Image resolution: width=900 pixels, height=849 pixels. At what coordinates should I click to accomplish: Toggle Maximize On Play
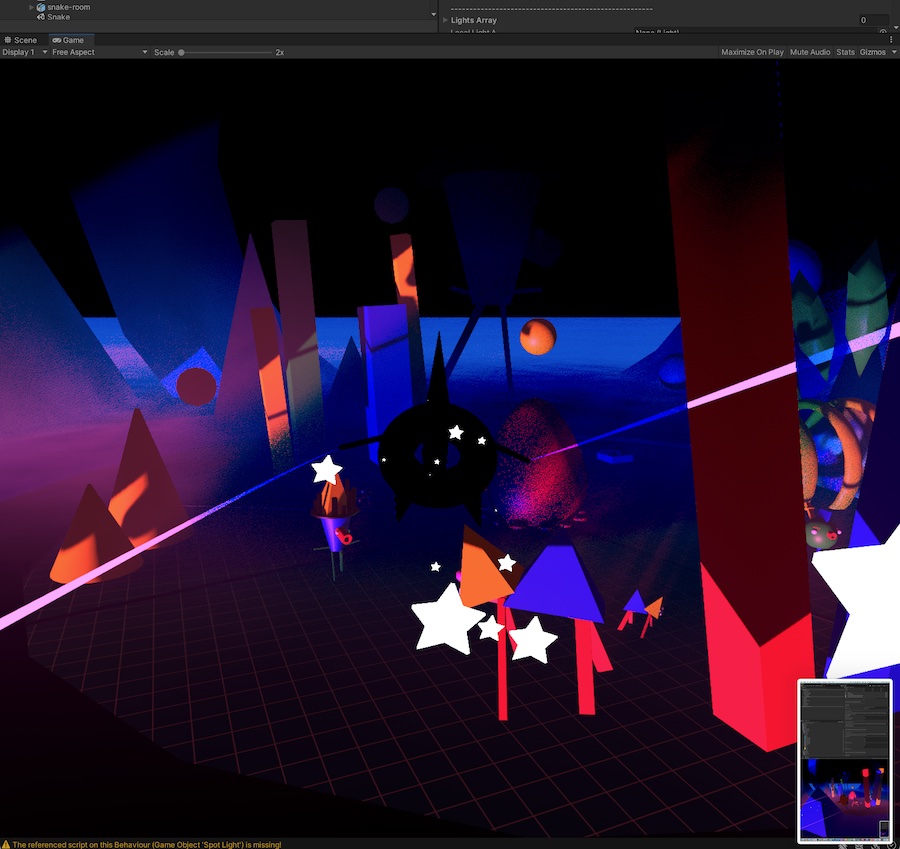click(x=752, y=52)
